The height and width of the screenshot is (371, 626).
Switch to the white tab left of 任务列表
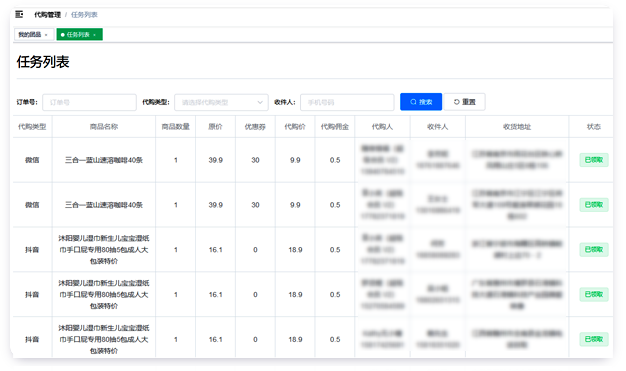[x=34, y=35]
